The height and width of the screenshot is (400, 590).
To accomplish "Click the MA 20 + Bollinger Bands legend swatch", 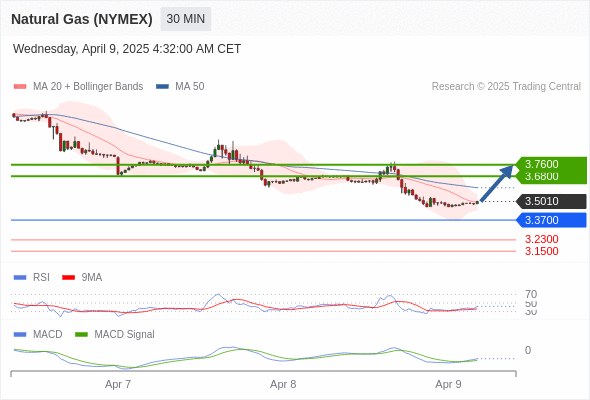I will (20, 87).
